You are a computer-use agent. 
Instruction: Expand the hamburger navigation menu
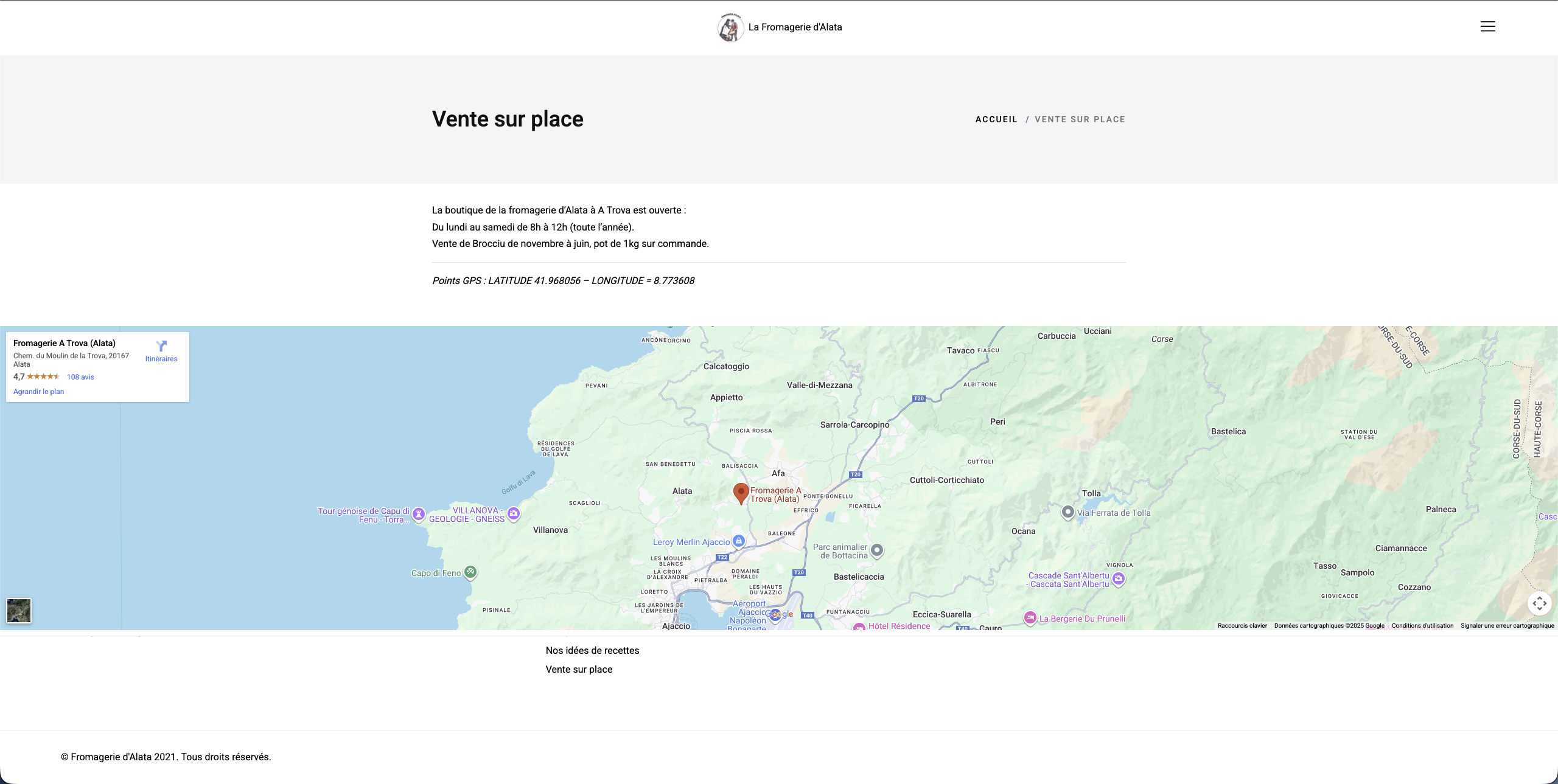[1487, 26]
